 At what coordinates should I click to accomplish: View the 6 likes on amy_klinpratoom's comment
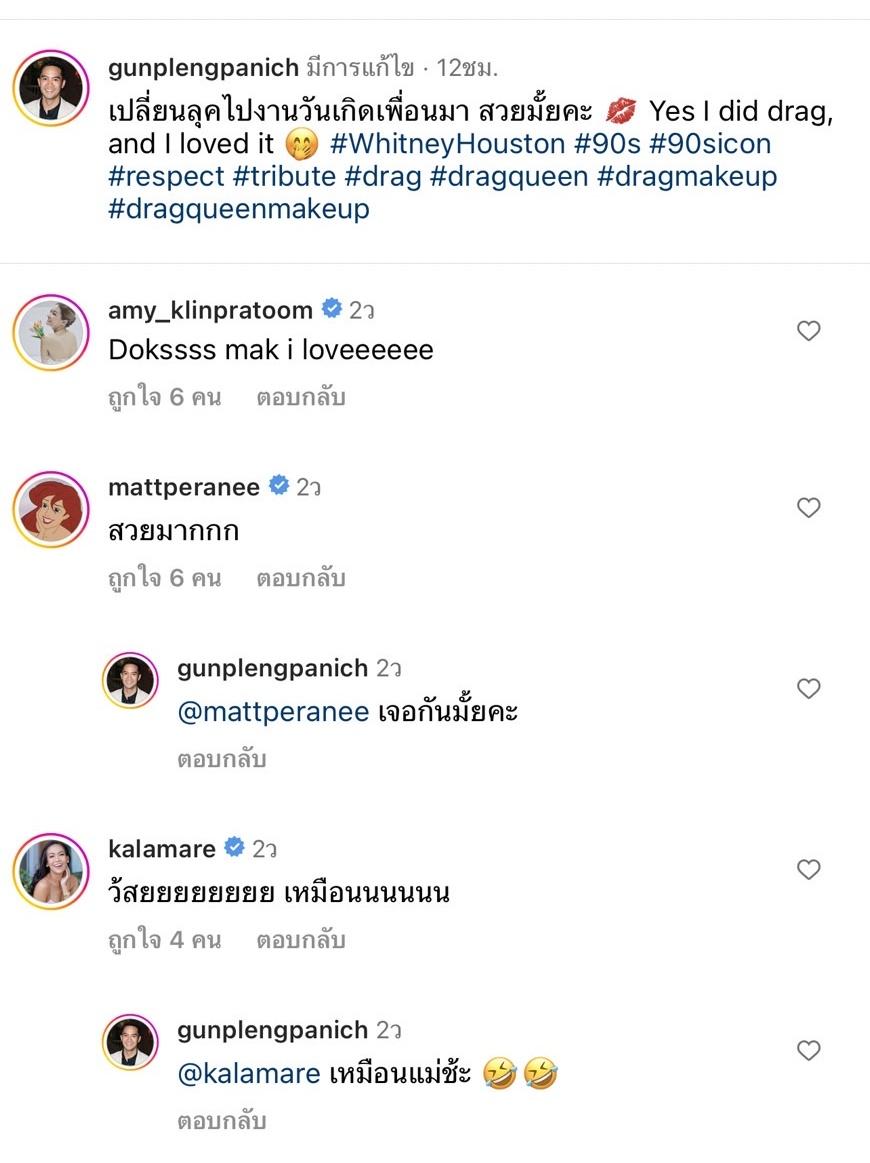[x=164, y=397]
